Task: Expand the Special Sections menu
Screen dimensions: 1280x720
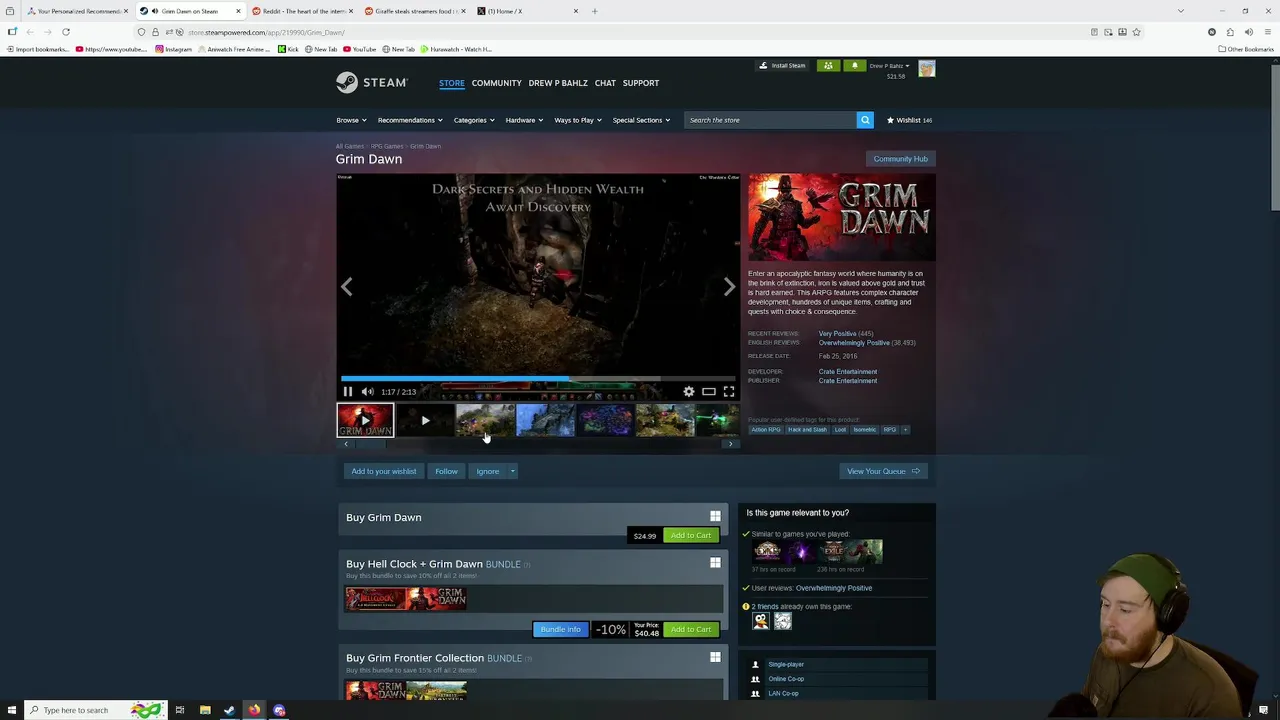Action: [x=641, y=120]
